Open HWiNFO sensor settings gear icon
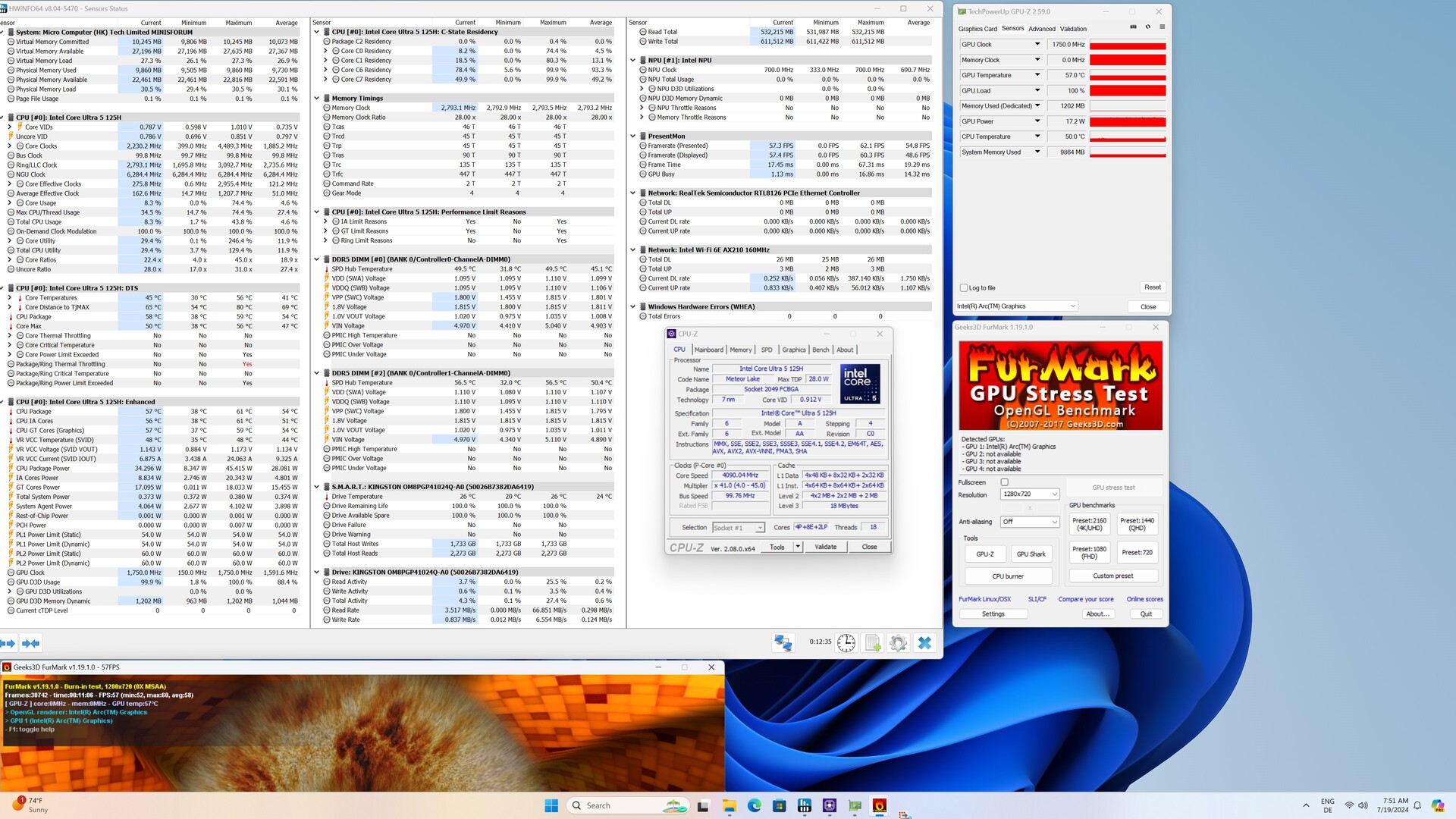This screenshot has width=1456, height=819. click(898, 643)
